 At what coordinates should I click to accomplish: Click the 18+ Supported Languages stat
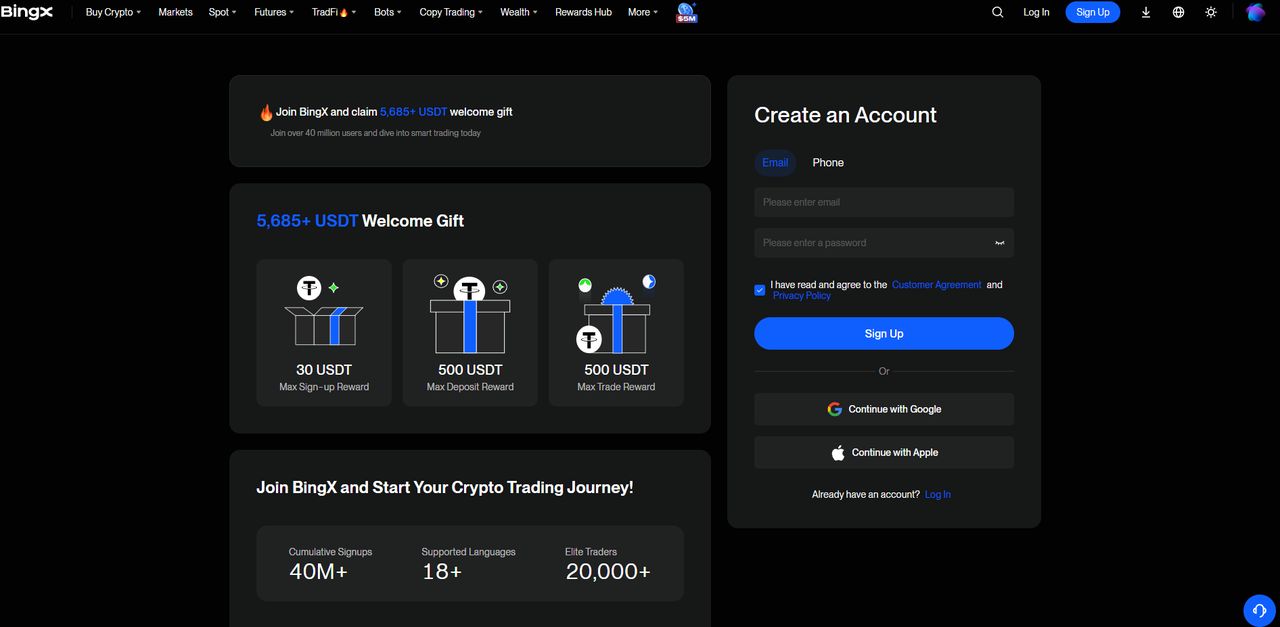tap(468, 563)
